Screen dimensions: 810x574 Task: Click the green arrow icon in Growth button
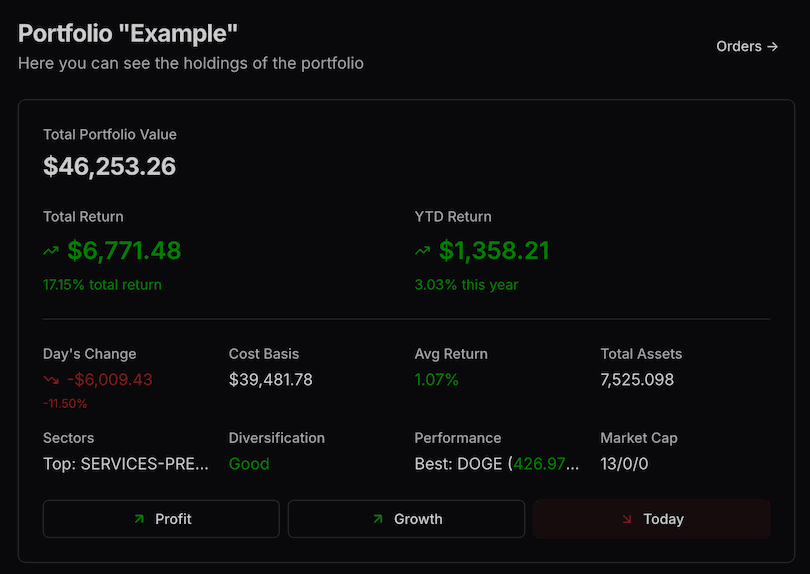[377, 519]
